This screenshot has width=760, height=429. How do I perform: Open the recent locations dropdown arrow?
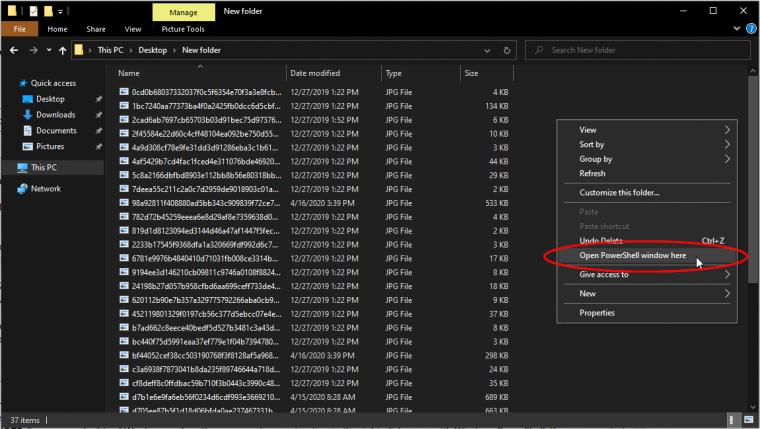click(x=49, y=50)
